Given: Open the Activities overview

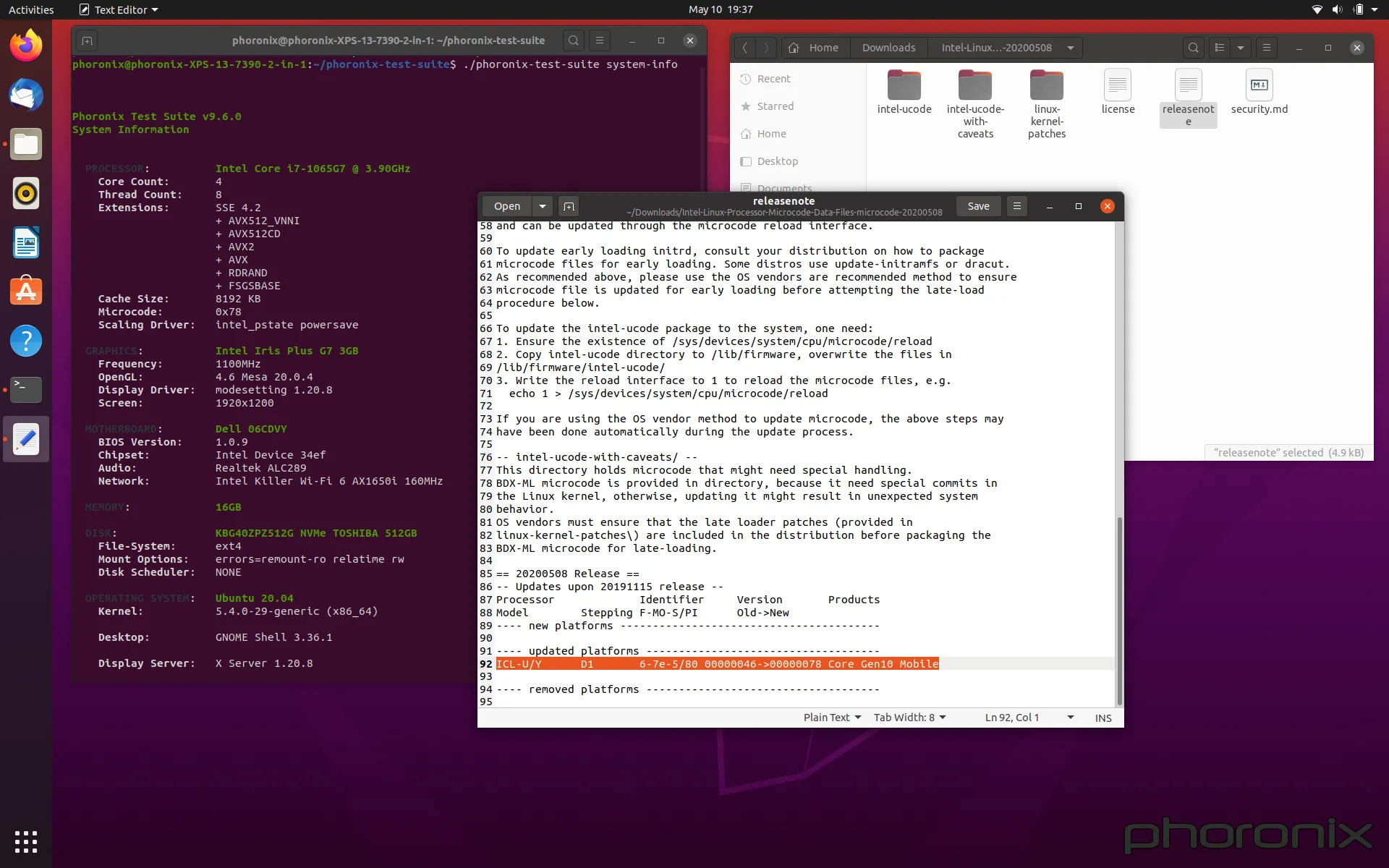Looking at the screenshot, I should coord(30,9).
